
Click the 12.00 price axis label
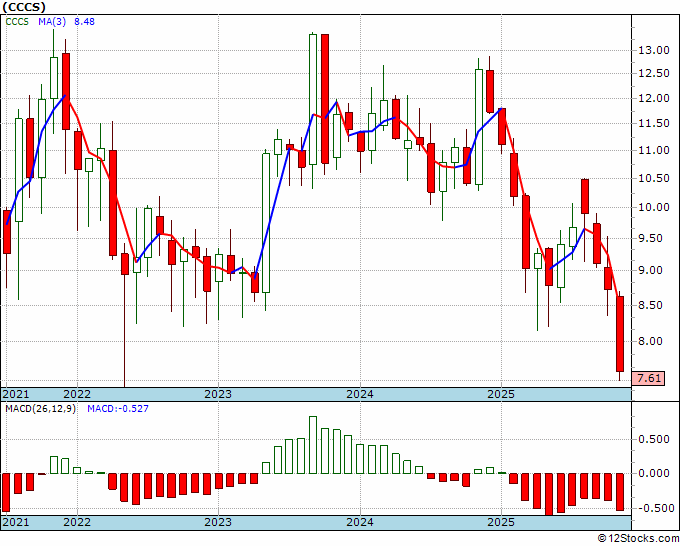[x=654, y=98]
